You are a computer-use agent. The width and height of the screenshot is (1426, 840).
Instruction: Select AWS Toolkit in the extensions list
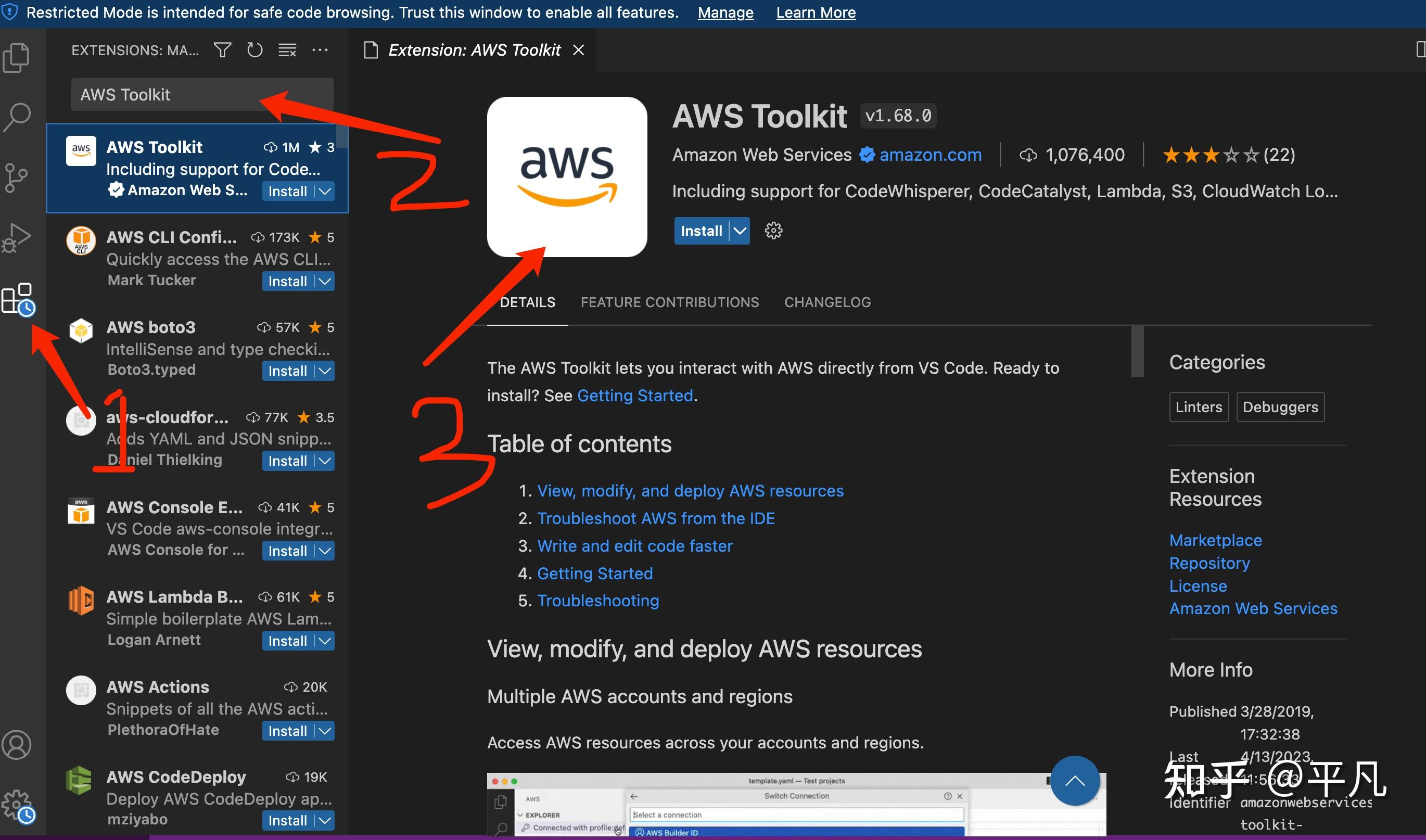pyautogui.click(x=197, y=168)
